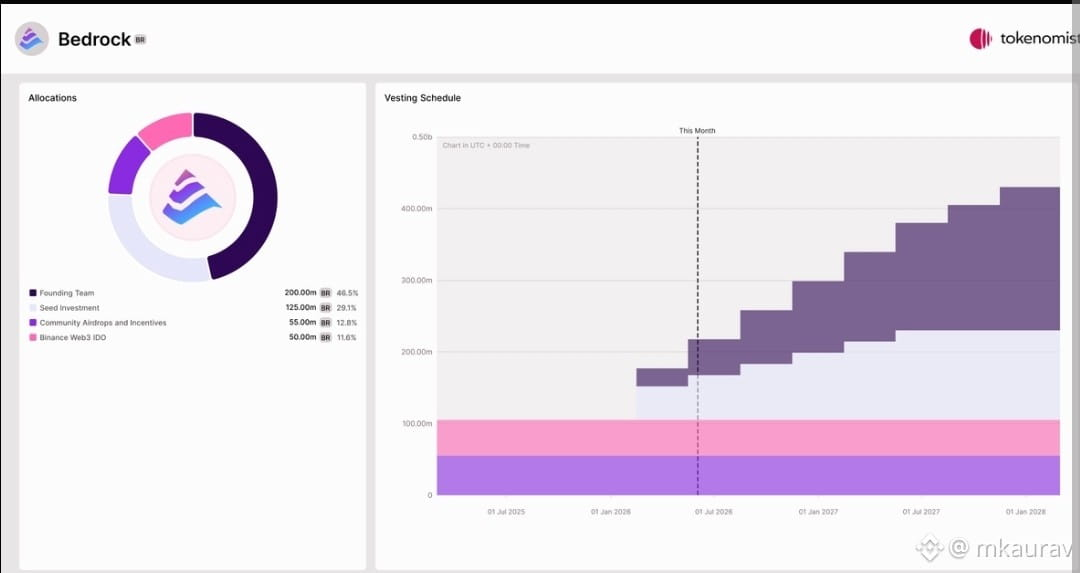Click BR badge in Seed Investment row

pyautogui.click(x=326, y=308)
